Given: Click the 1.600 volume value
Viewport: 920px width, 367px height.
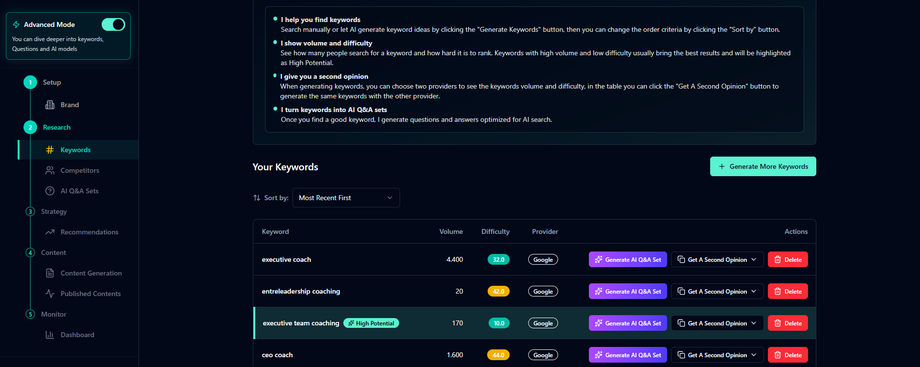Looking at the screenshot, I should click(x=454, y=355).
